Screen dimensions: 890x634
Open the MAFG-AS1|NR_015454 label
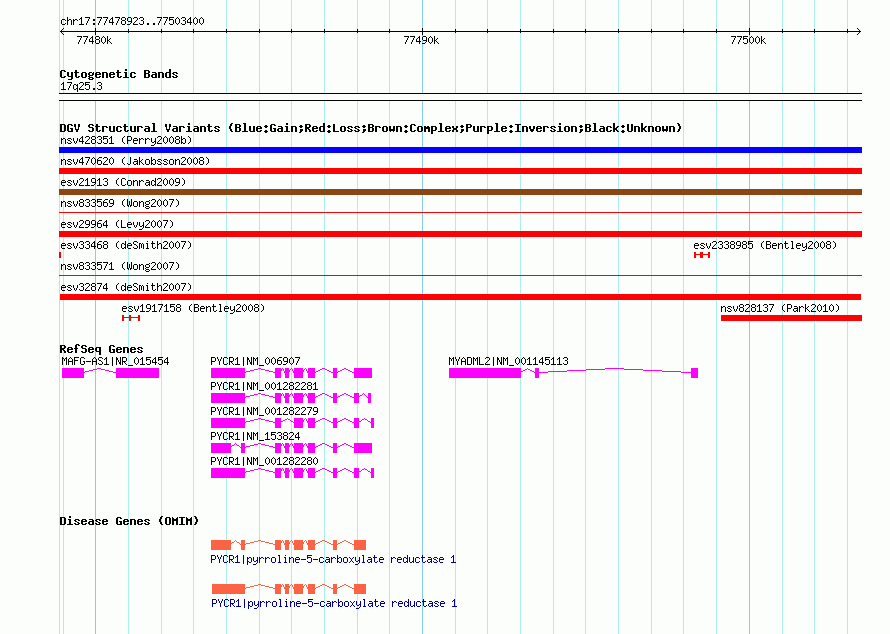pyautogui.click(x=115, y=362)
